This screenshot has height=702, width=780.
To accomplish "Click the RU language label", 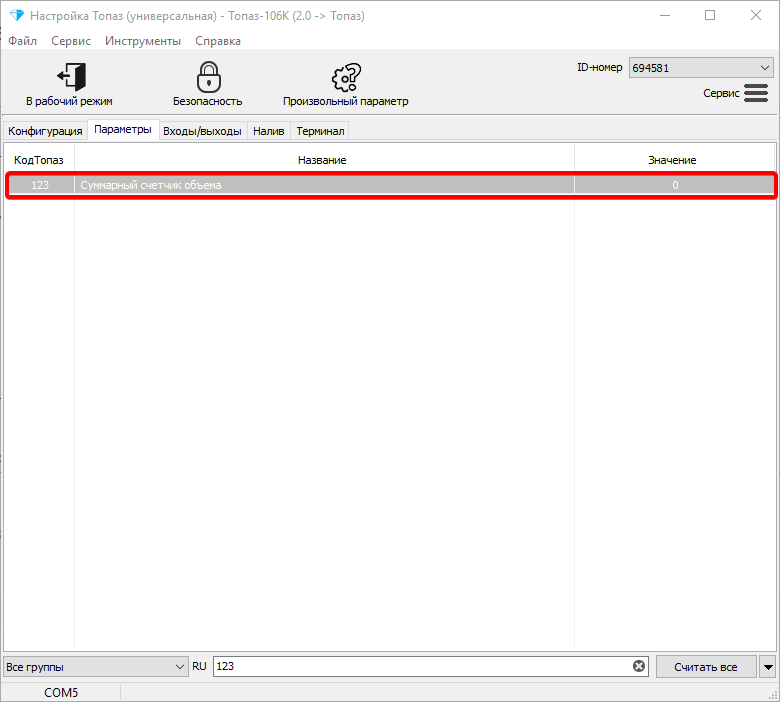I will click(x=199, y=666).
